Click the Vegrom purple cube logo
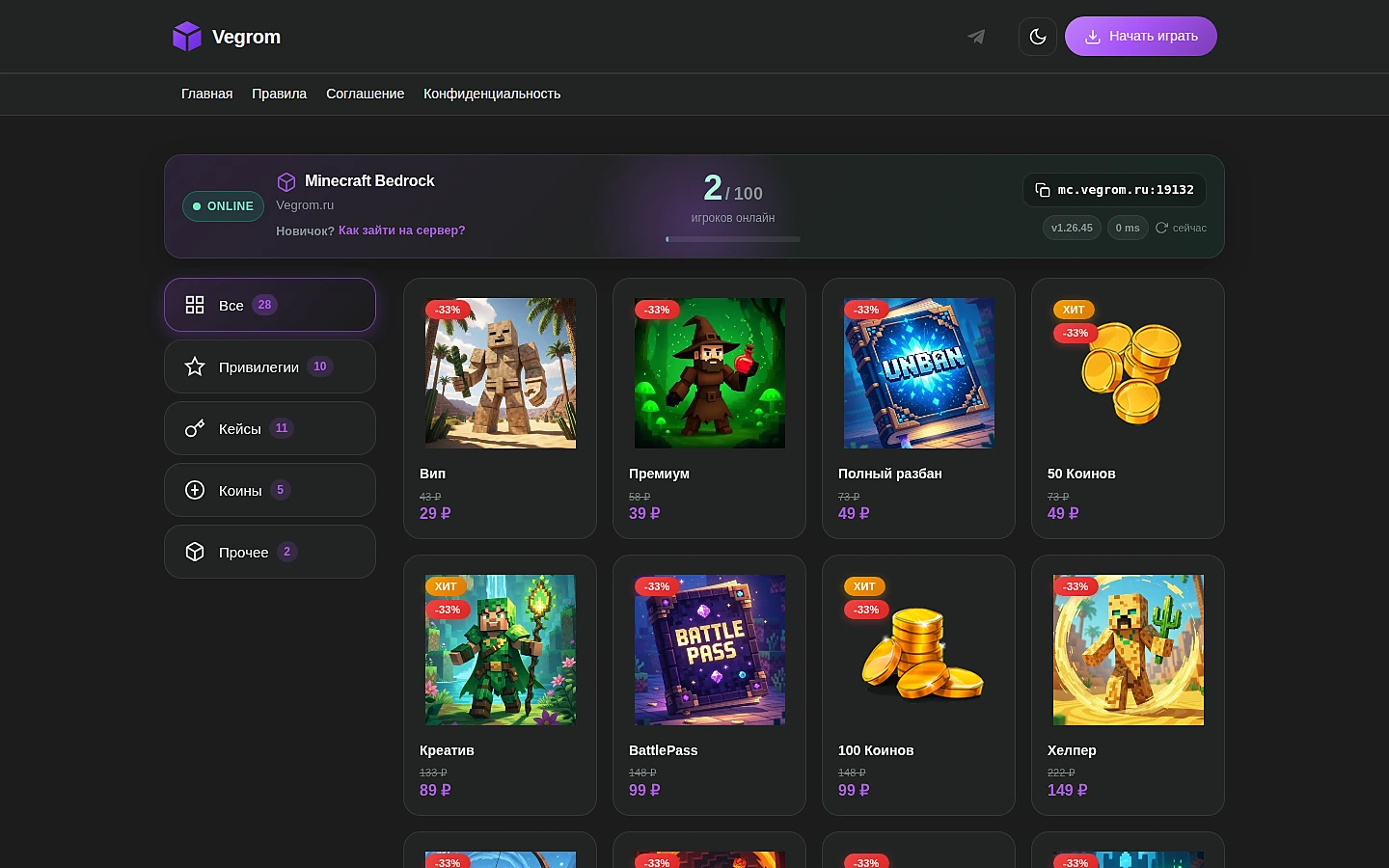 pos(187,37)
